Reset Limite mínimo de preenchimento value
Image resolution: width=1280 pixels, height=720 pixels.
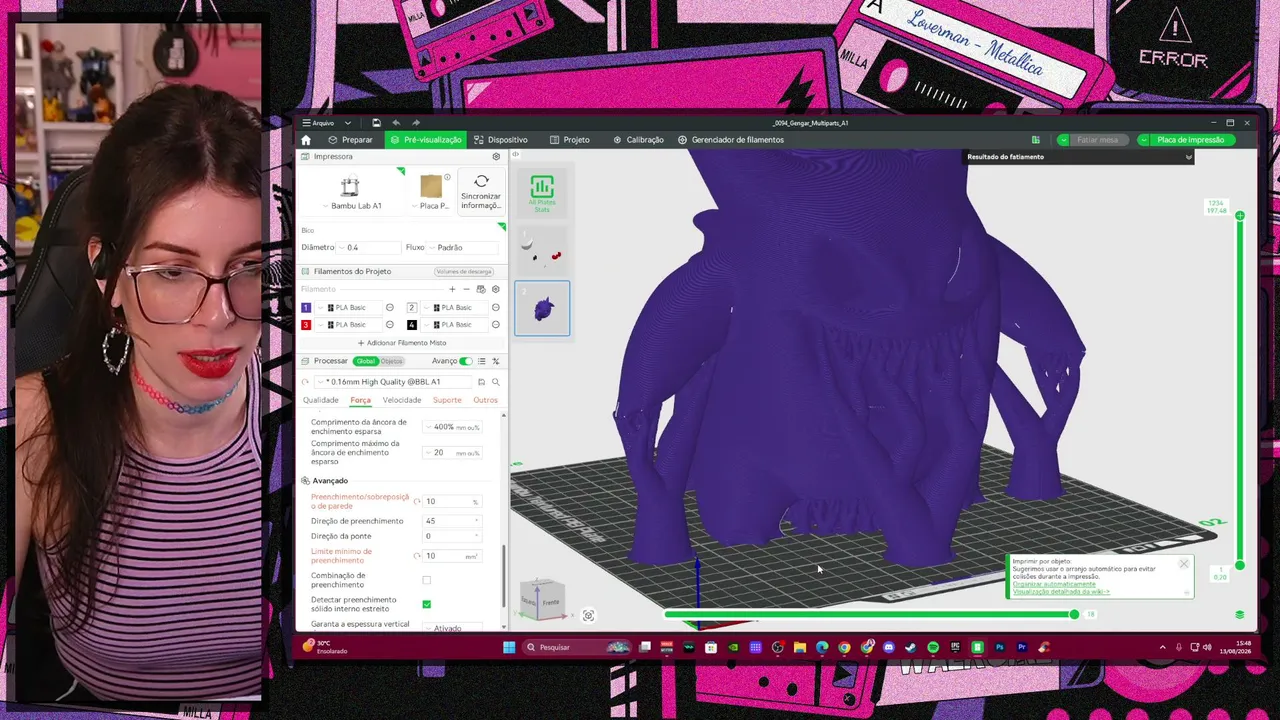[416, 556]
